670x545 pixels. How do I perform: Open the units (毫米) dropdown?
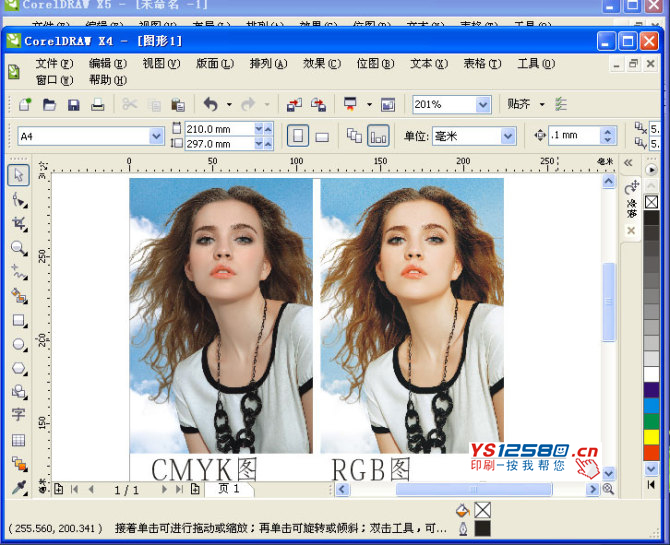coord(508,136)
